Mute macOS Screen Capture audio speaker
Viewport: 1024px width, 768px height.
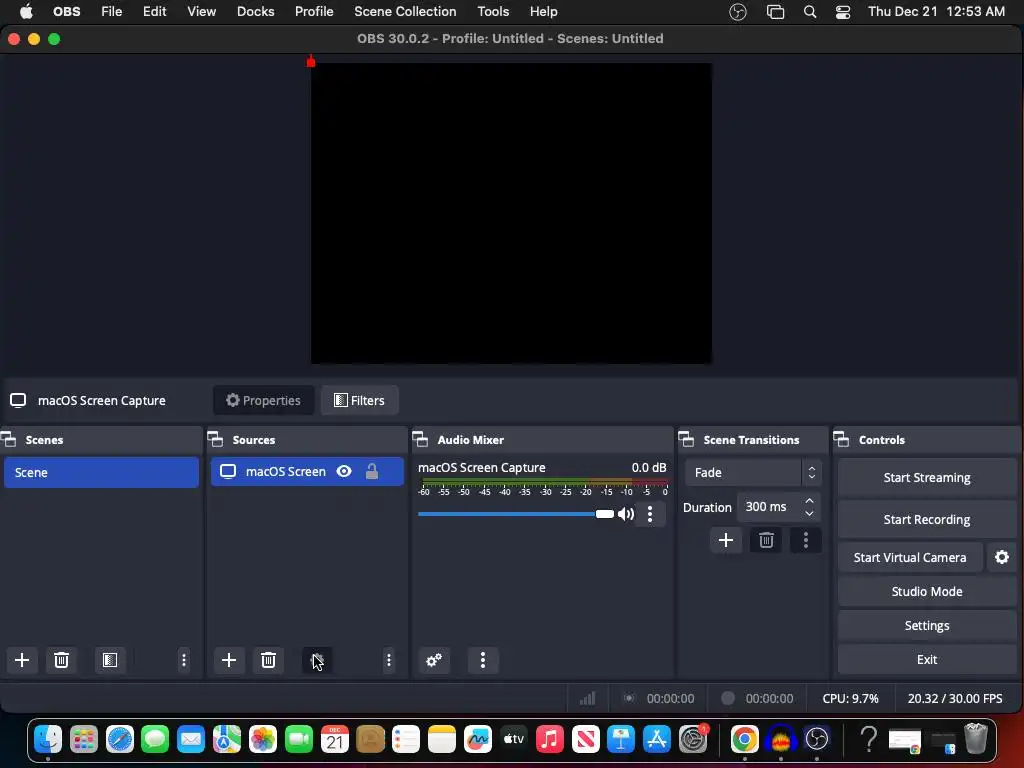coord(626,514)
